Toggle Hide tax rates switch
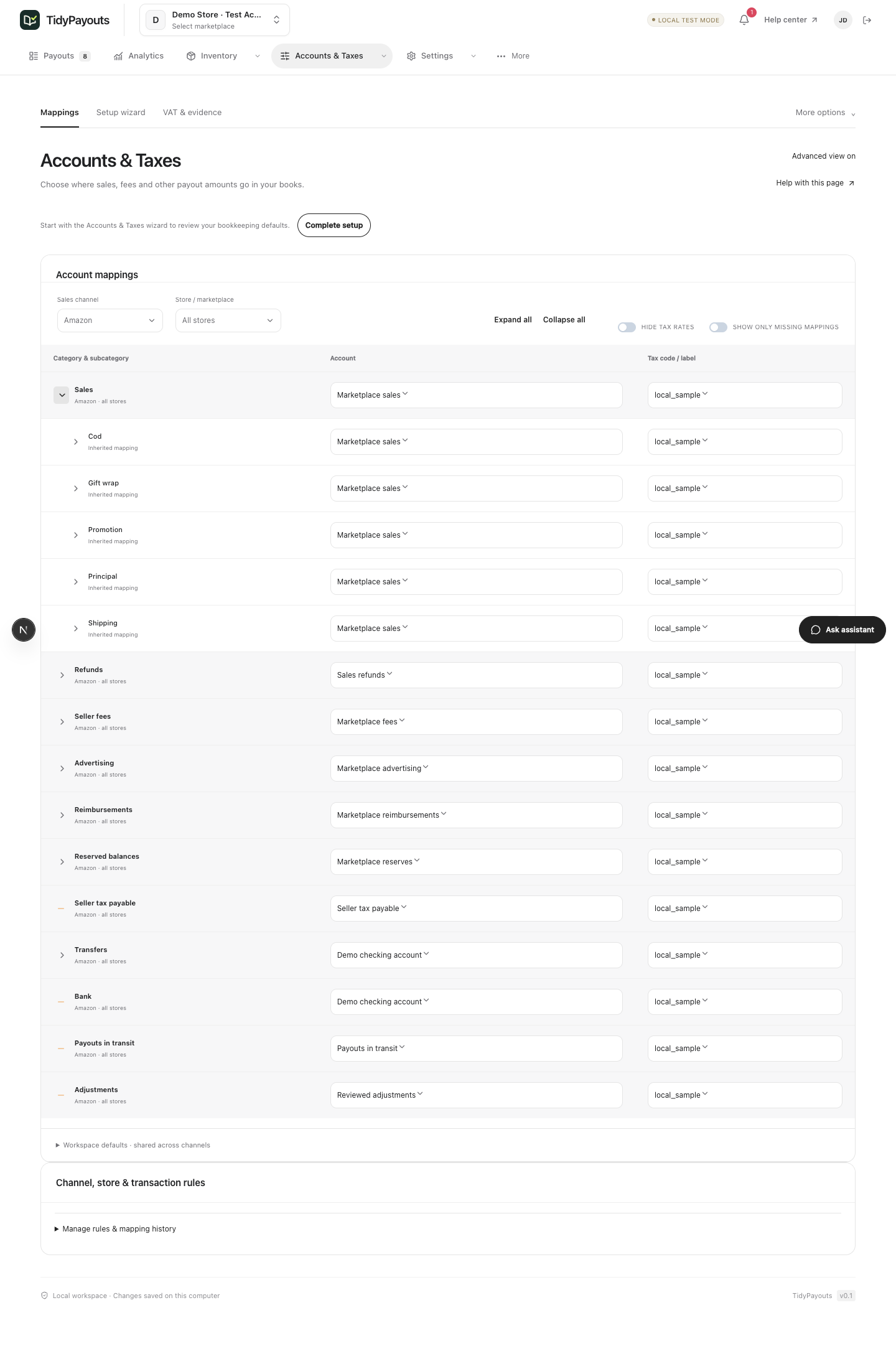Image resolution: width=896 pixels, height=1346 pixels. coord(627,327)
